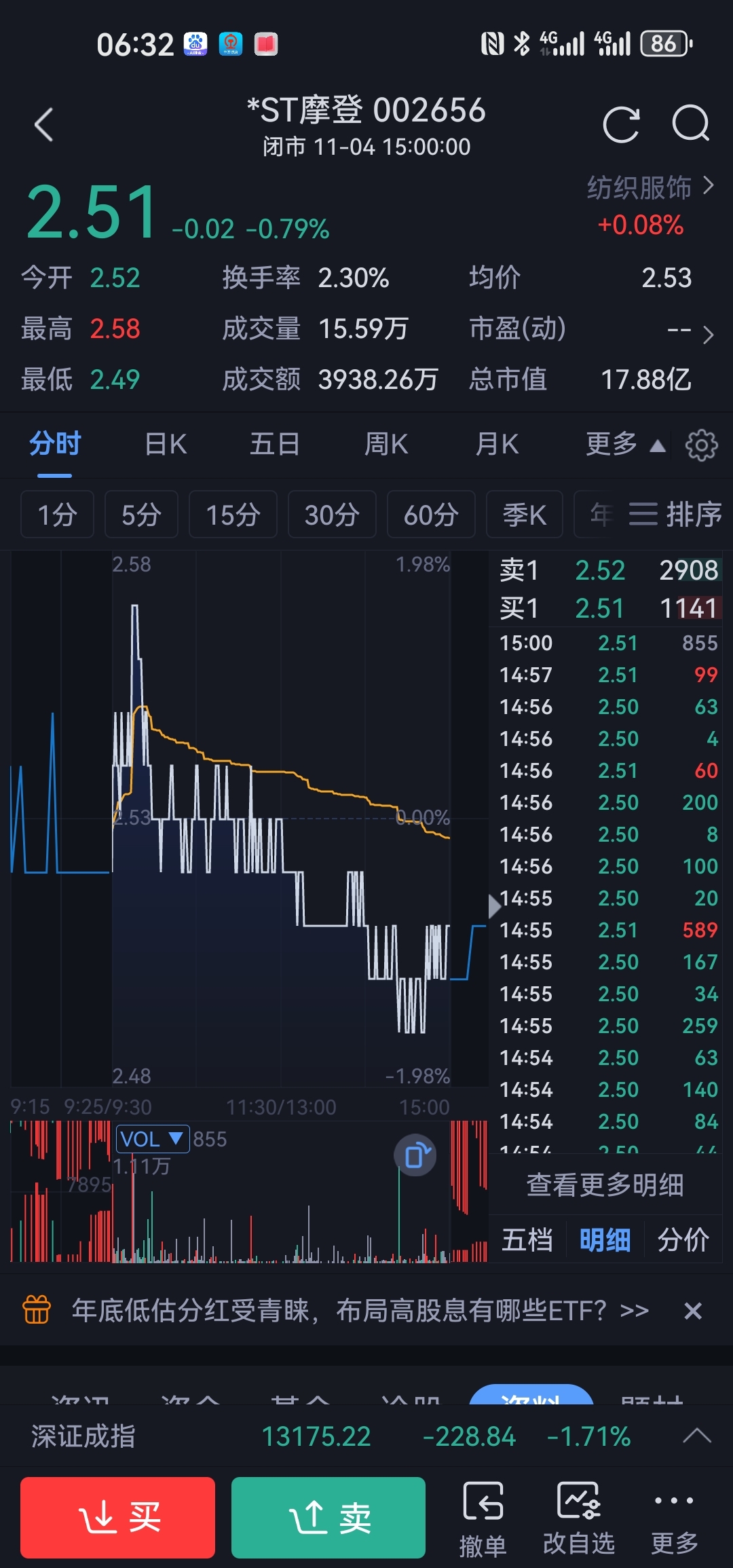Tap the 改自选 watchlist icon

coord(579,1519)
